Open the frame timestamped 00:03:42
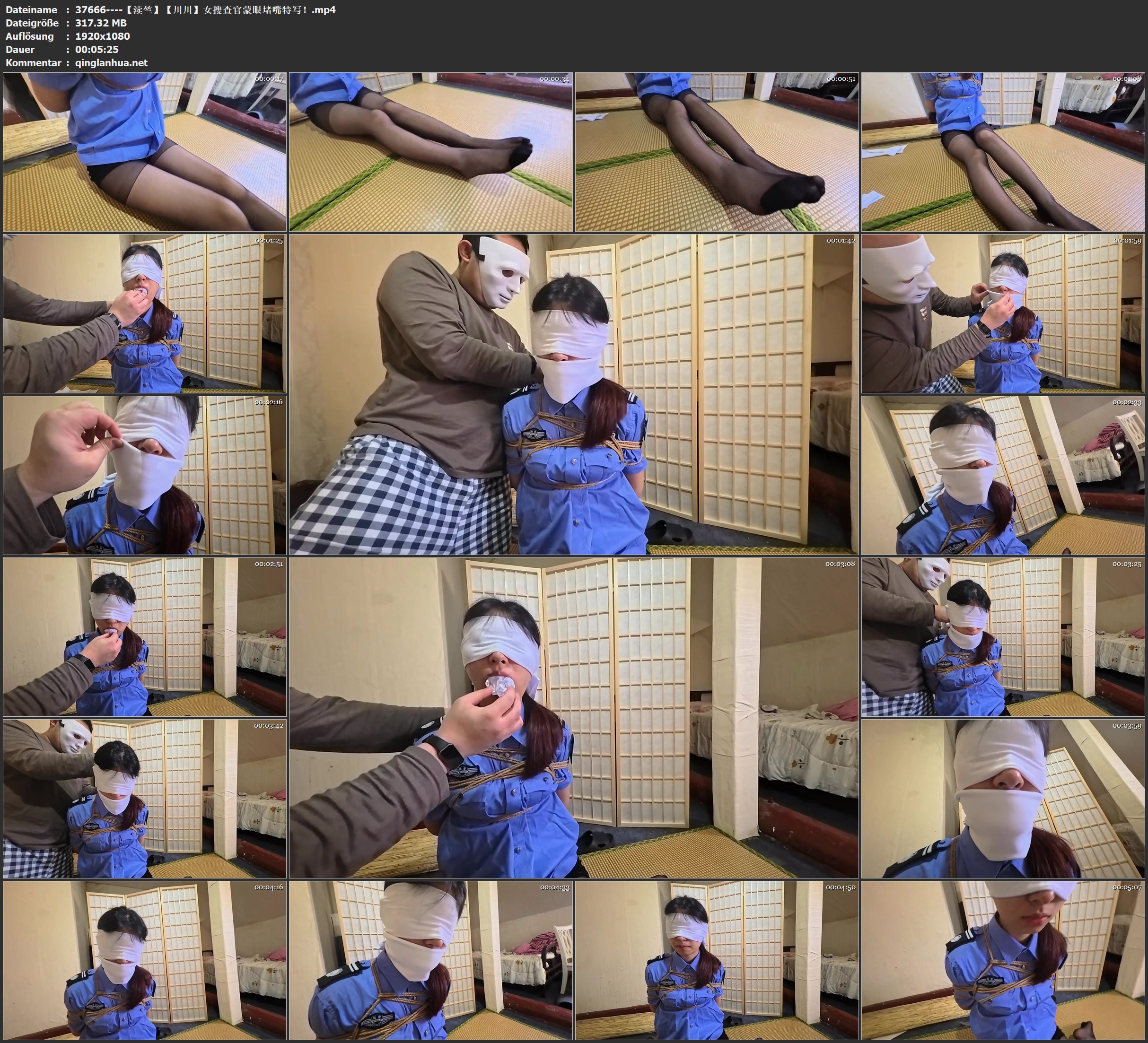 coord(145,798)
